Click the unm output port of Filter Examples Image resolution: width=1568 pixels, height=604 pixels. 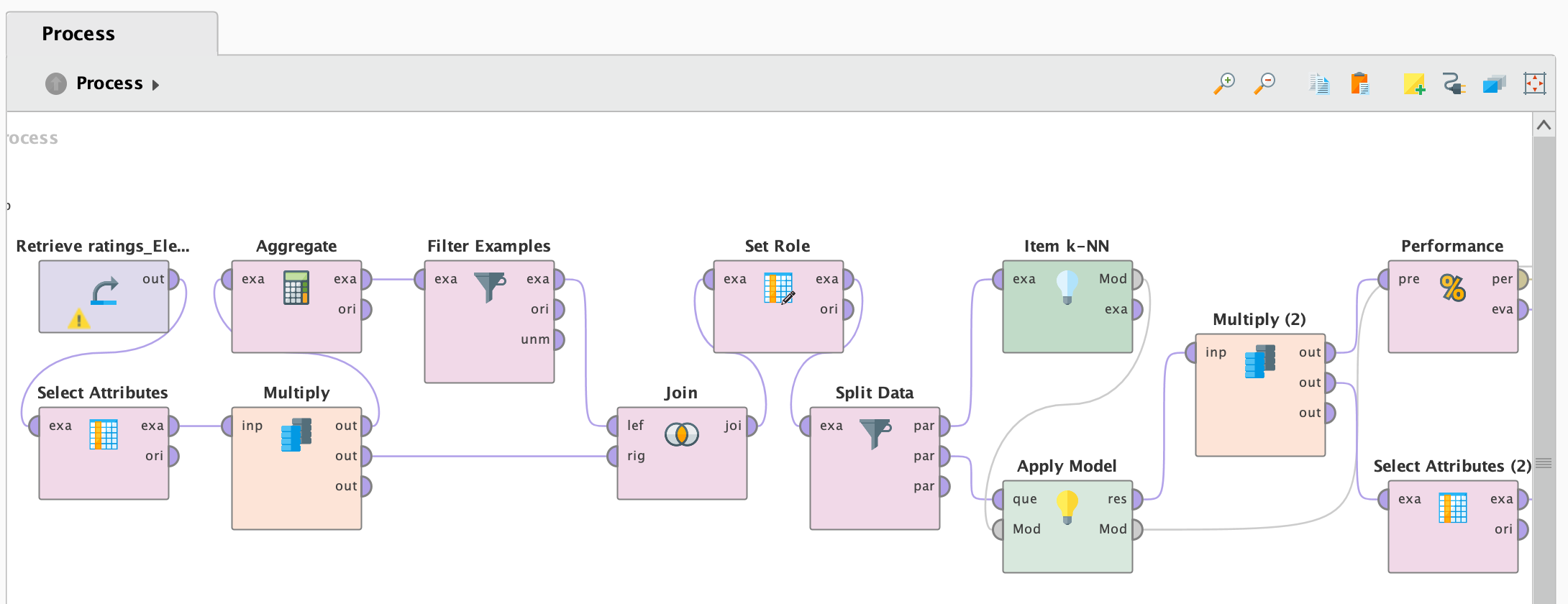click(559, 339)
